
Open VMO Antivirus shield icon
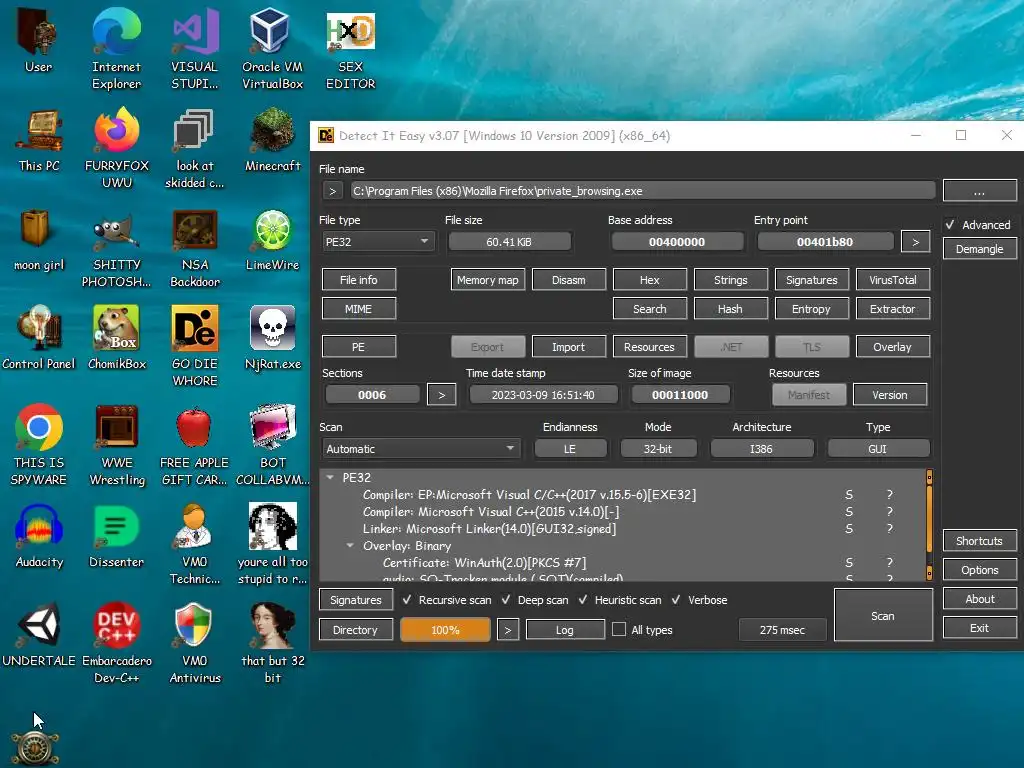tap(194, 643)
